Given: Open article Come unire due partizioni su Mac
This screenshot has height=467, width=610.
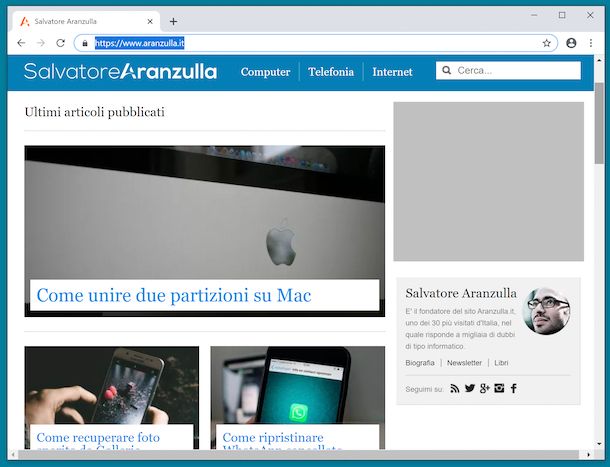Looking at the screenshot, I should 174,295.
